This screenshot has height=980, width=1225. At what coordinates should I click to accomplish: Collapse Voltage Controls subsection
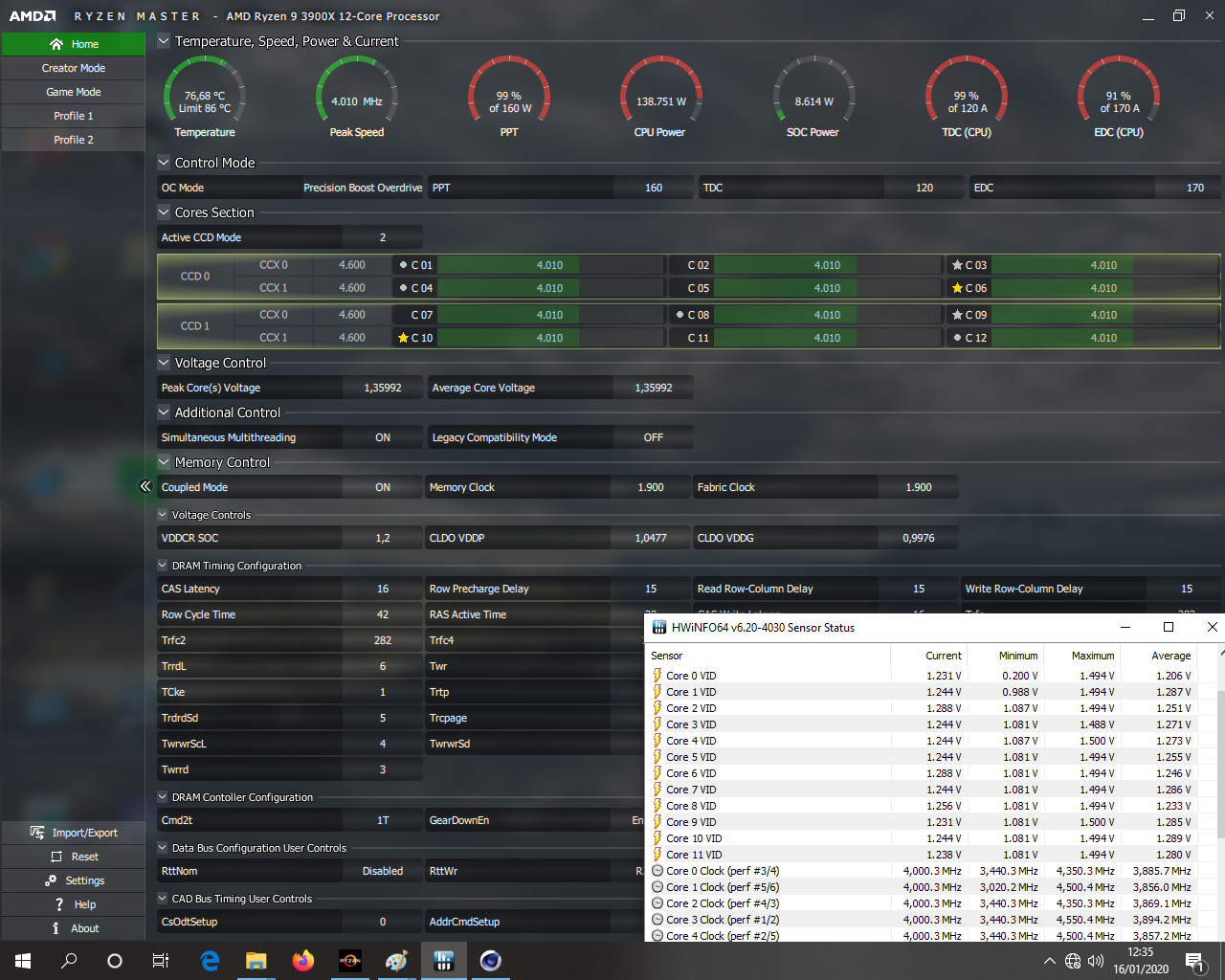click(x=163, y=515)
